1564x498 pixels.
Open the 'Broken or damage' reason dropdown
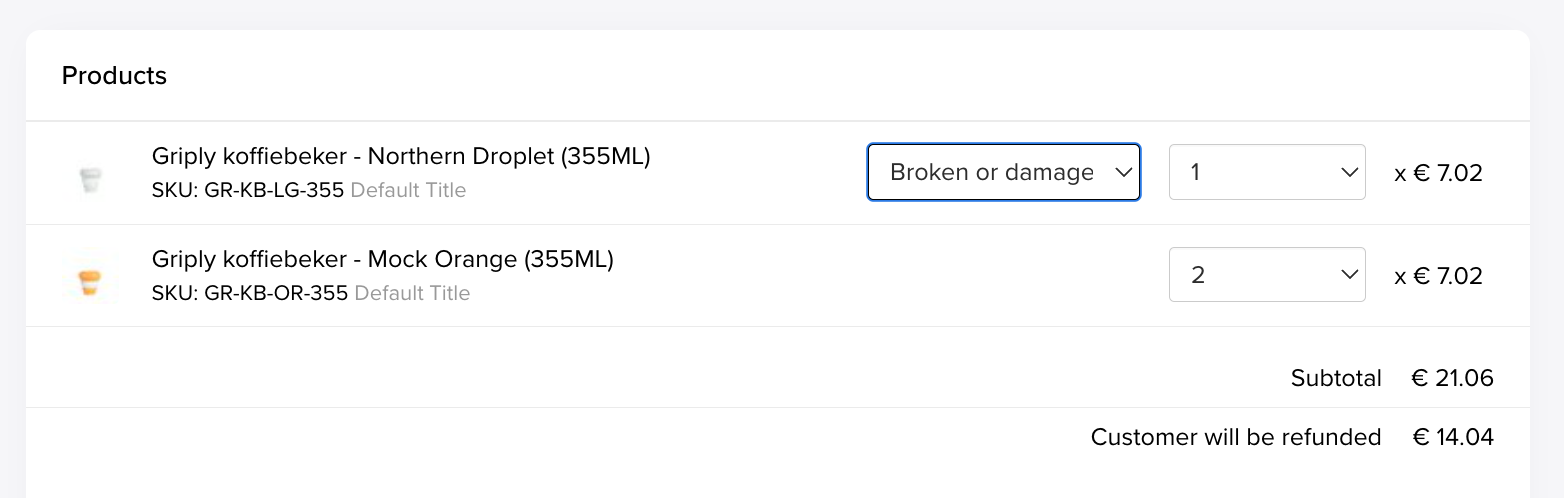(x=1003, y=172)
